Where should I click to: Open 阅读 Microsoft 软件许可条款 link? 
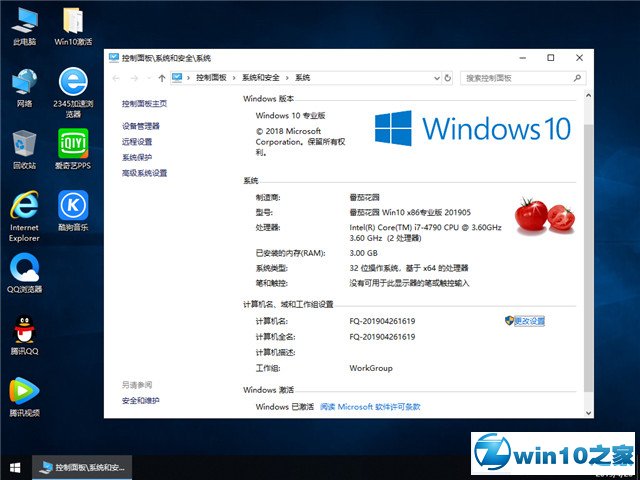pyautogui.click(x=370, y=407)
